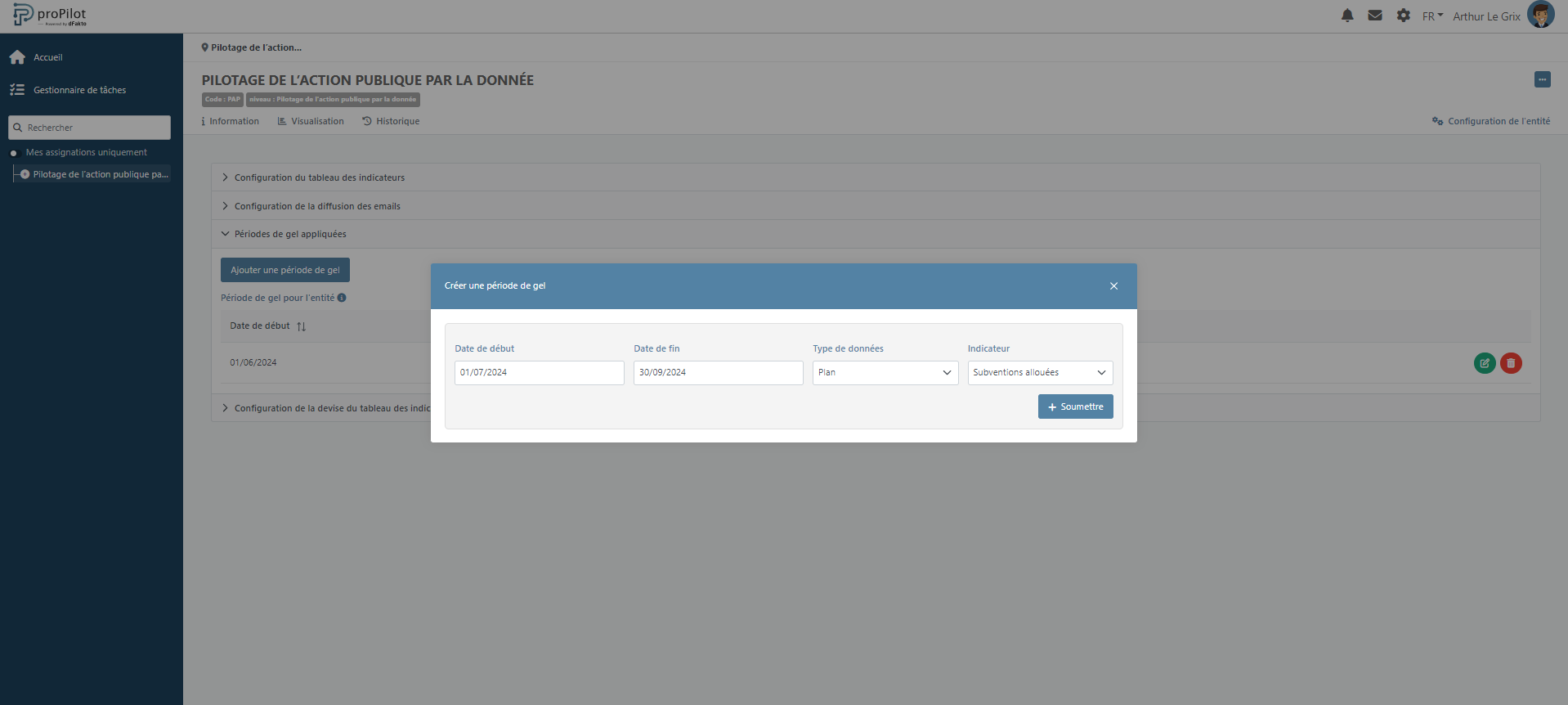Close the Créer une période de gel dialog
Image resolution: width=1568 pixels, height=705 pixels.
(x=1113, y=286)
